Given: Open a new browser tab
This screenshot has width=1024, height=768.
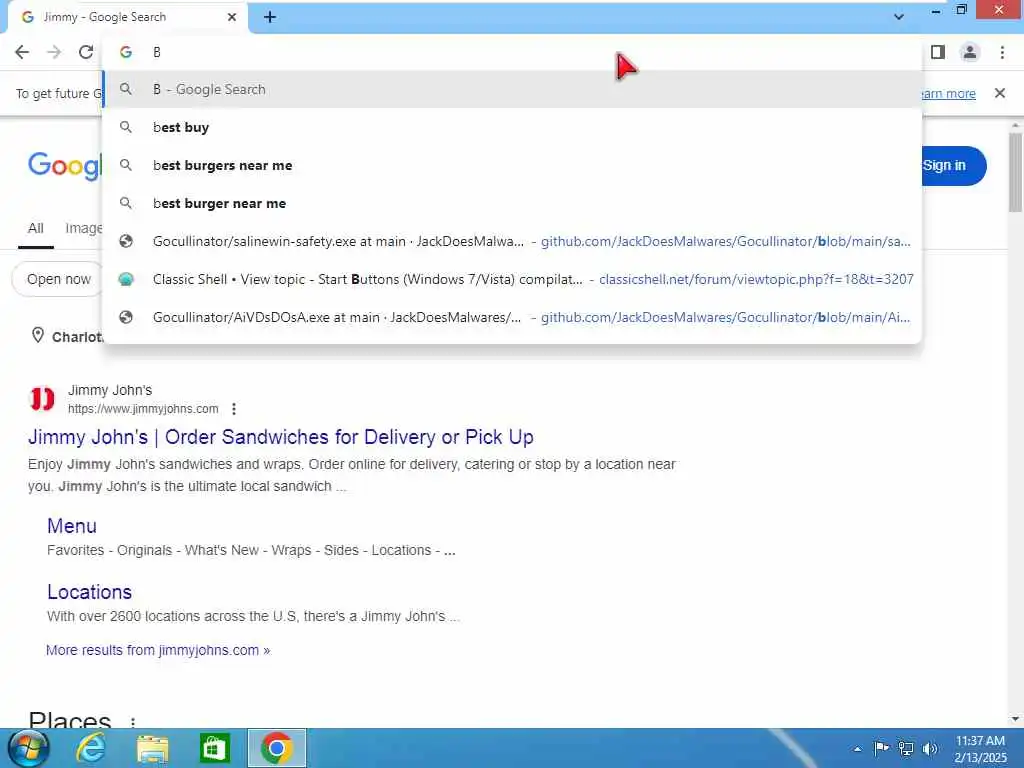Looking at the screenshot, I should click(x=270, y=18).
